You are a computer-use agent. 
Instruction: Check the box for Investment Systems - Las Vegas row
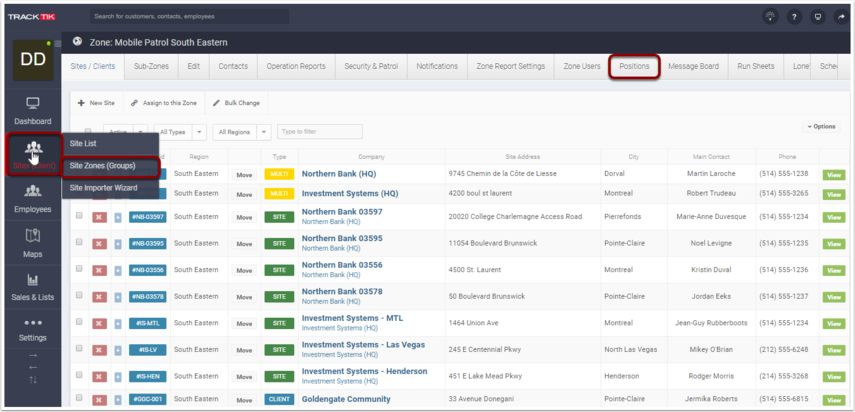pyautogui.click(x=79, y=348)
